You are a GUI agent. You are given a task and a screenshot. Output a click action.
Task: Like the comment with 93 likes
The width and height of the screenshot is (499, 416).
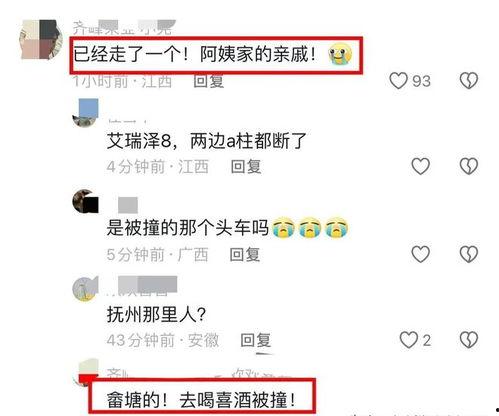(x=398, y=81)
